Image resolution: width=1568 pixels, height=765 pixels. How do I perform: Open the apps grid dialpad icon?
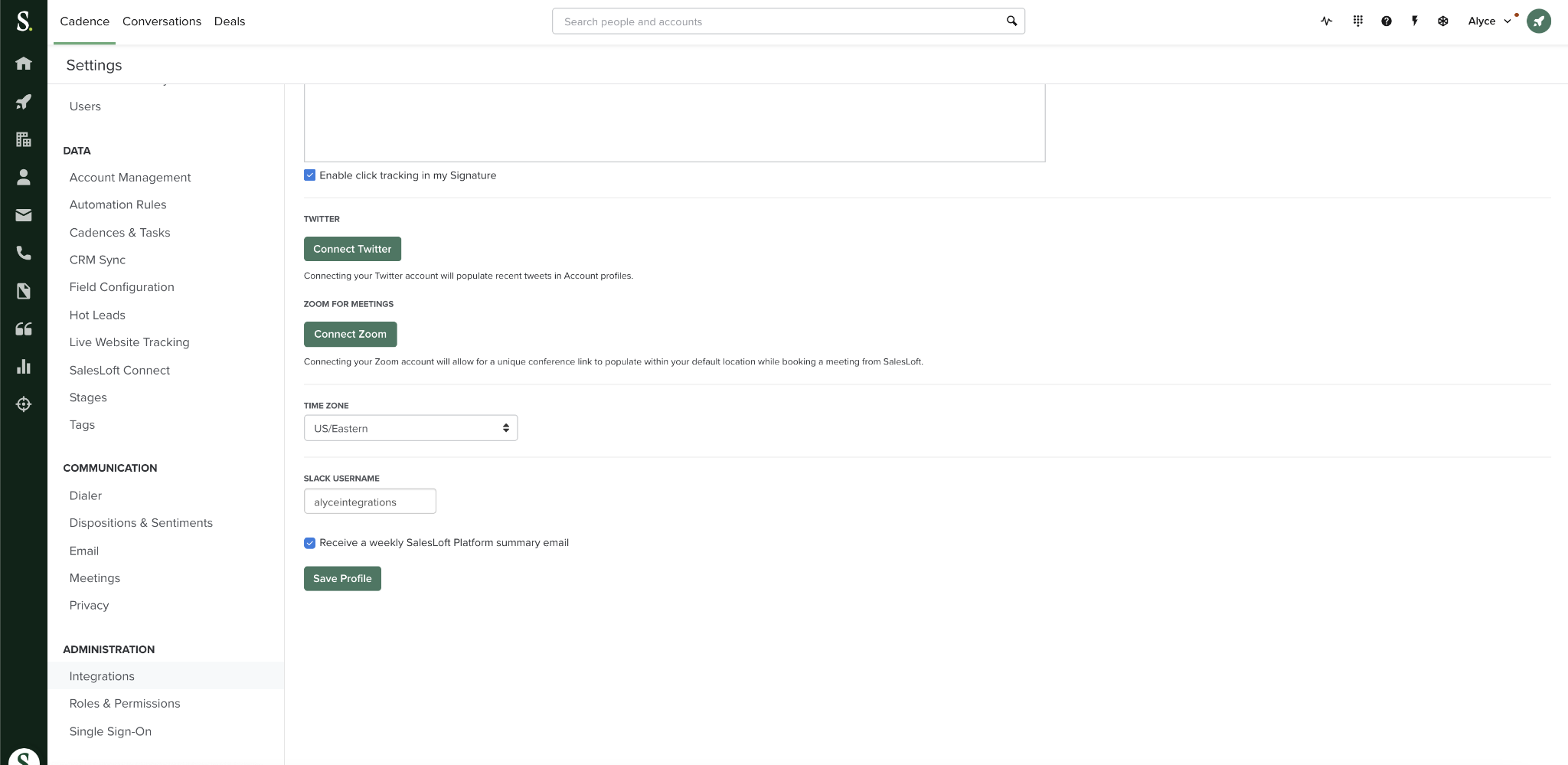point(1357,21)
